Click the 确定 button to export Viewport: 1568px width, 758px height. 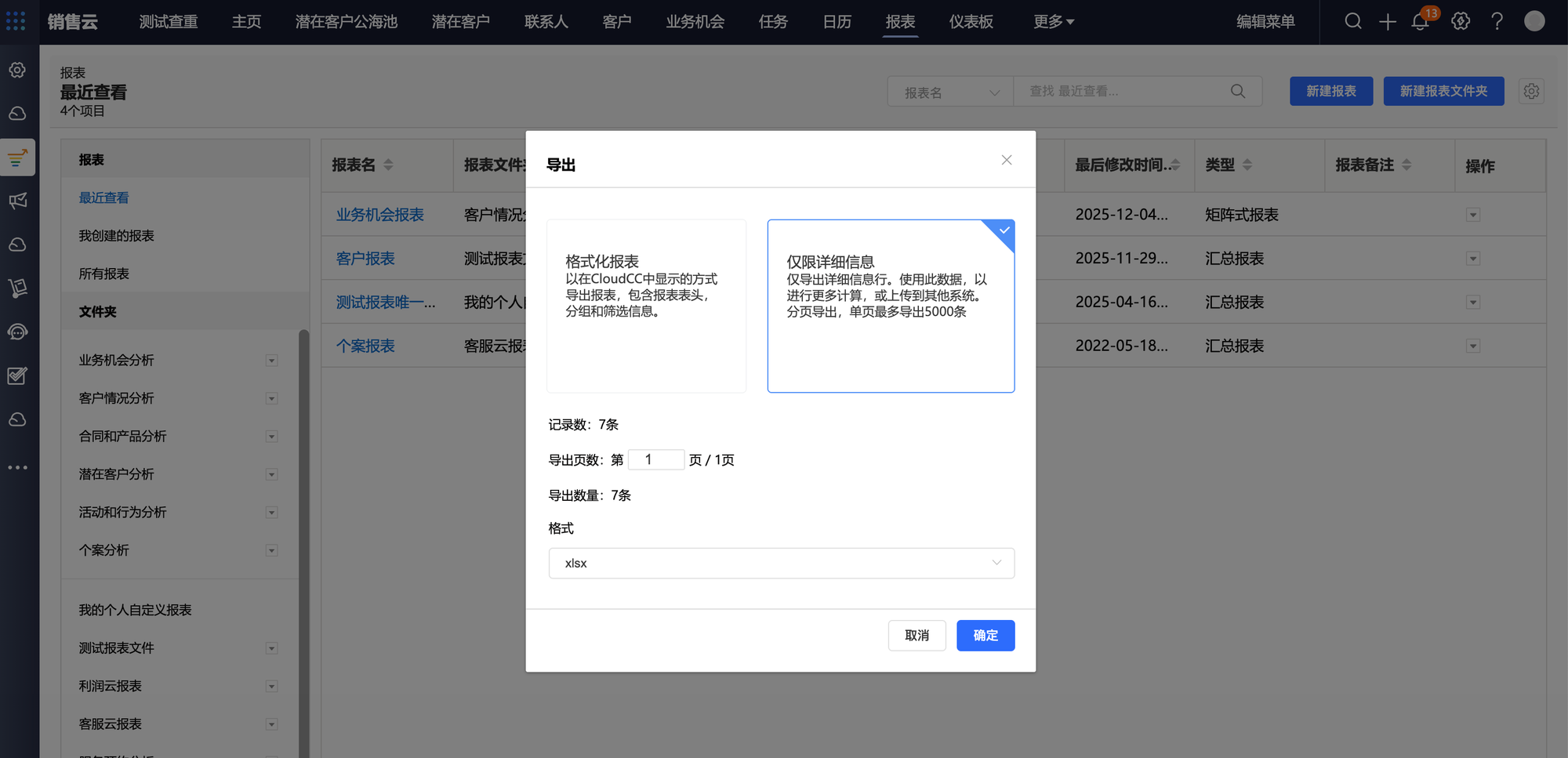985,635
